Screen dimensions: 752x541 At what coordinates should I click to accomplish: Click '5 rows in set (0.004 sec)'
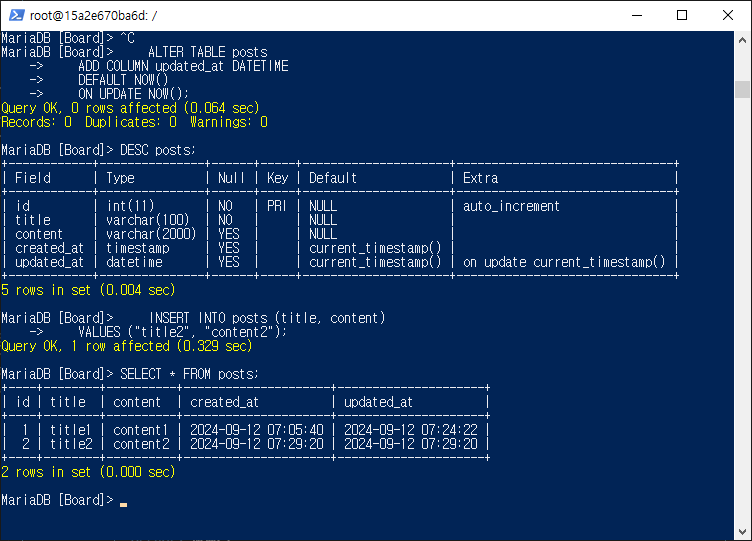coord(88,290)
